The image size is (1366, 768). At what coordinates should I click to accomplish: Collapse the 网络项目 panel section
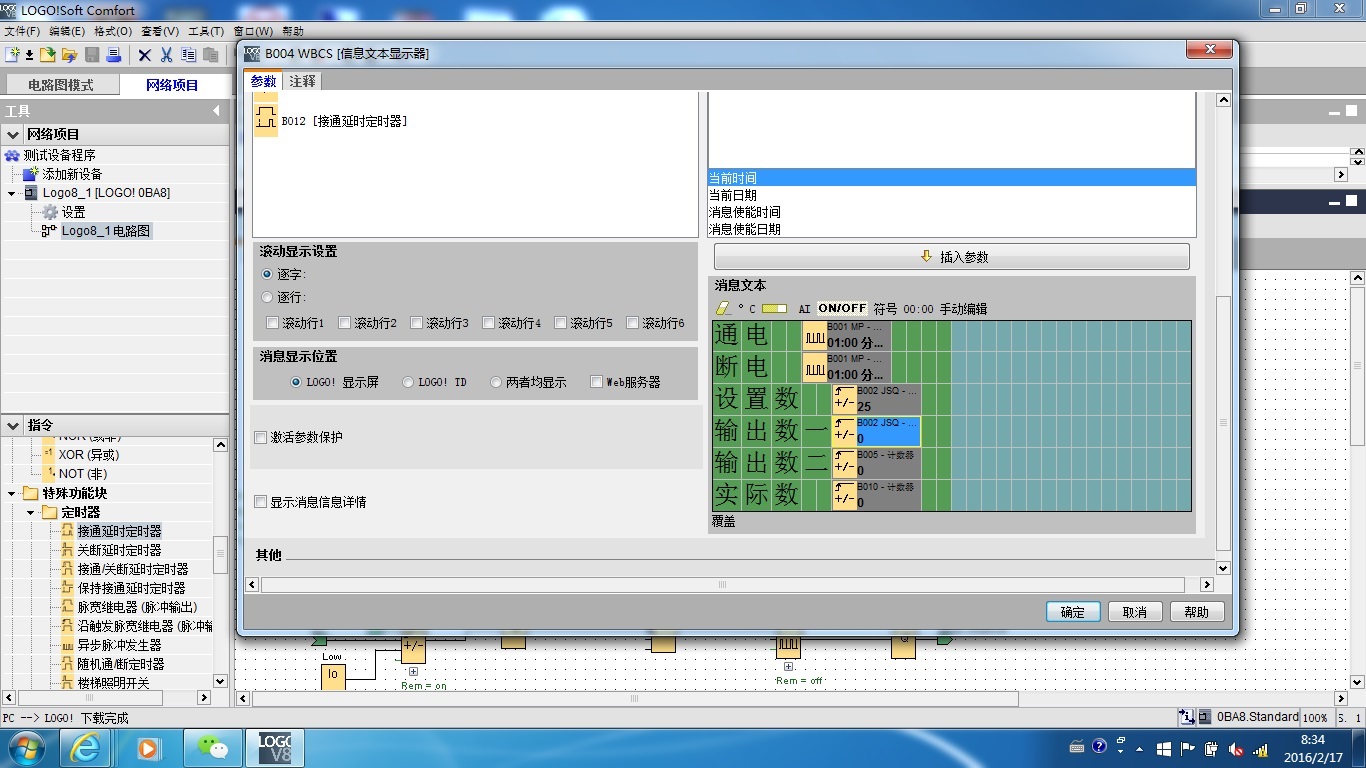[x=13, y=134]
